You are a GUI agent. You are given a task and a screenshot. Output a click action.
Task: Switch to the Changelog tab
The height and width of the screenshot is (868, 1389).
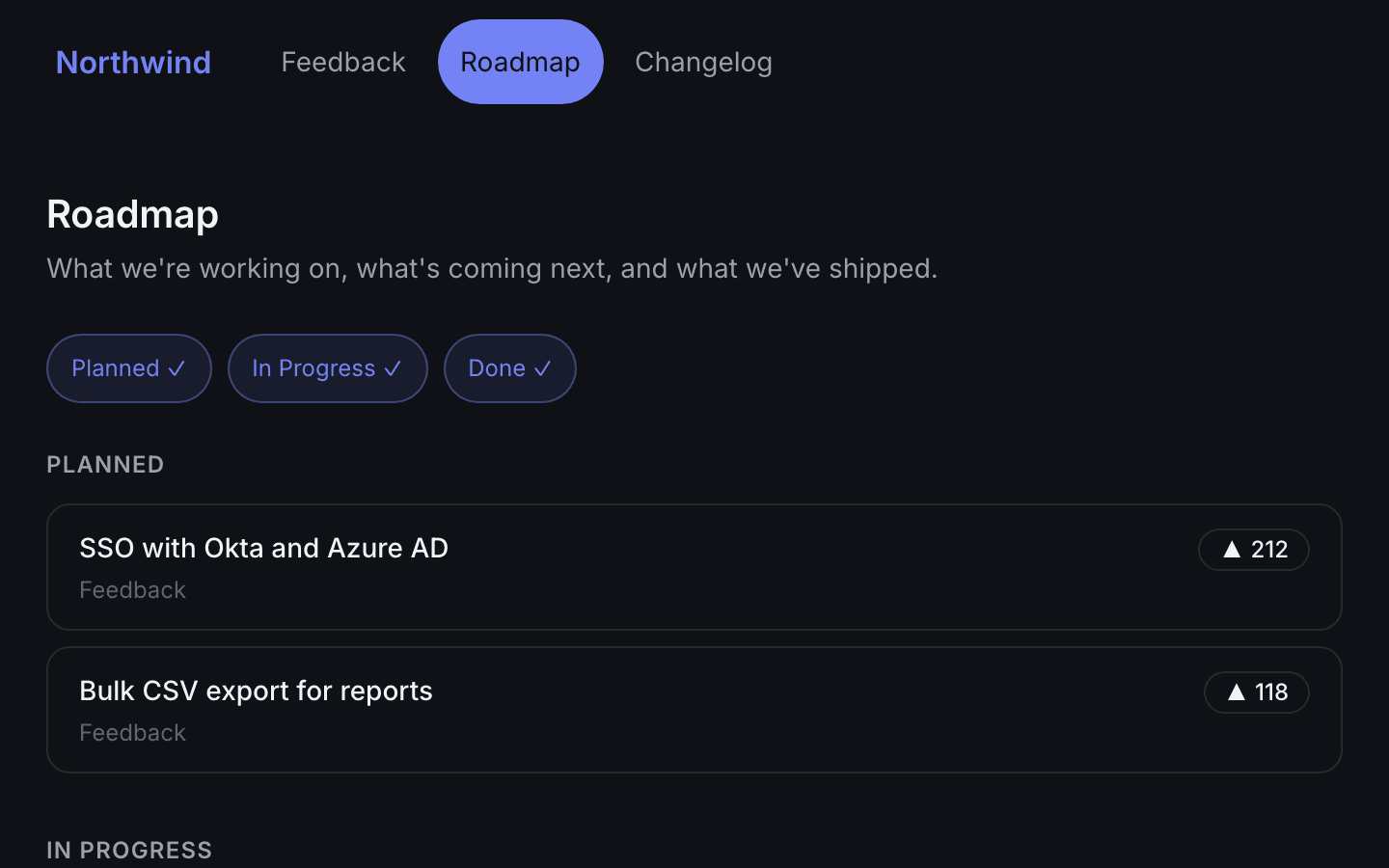pyautogui.click(x=703, y=62)
